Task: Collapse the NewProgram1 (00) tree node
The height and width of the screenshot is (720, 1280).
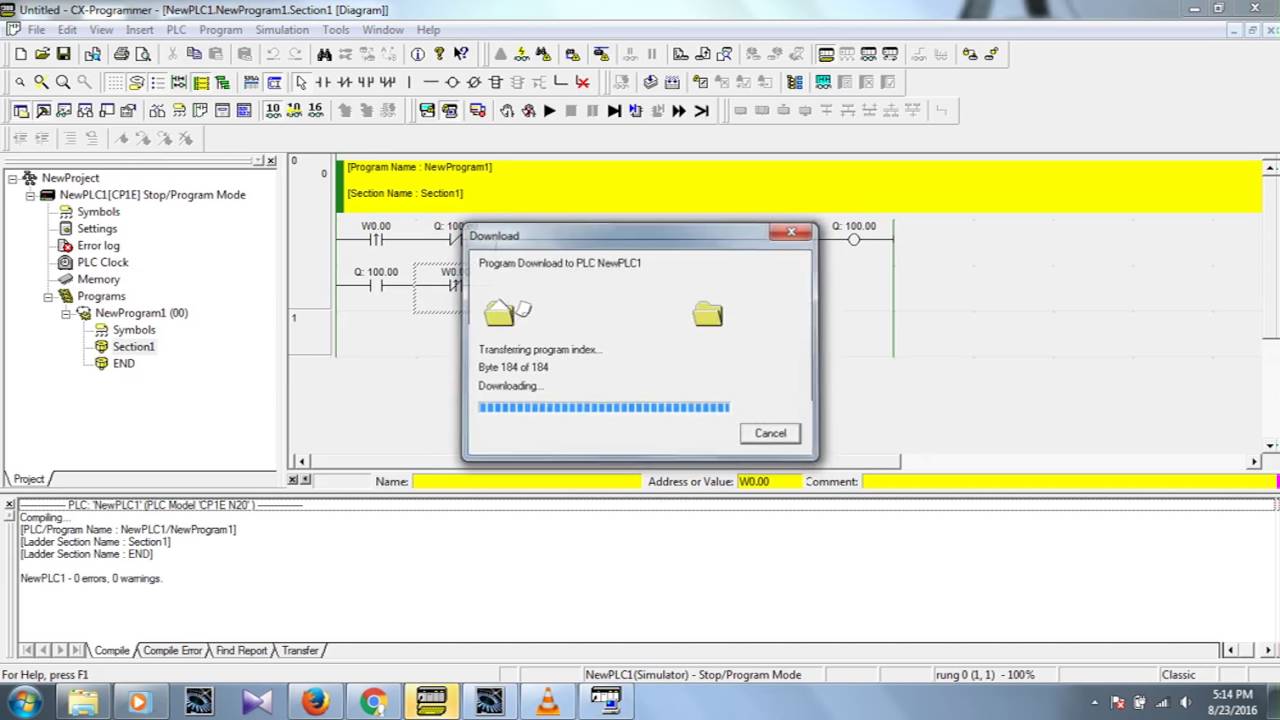Action: [66, 314]
